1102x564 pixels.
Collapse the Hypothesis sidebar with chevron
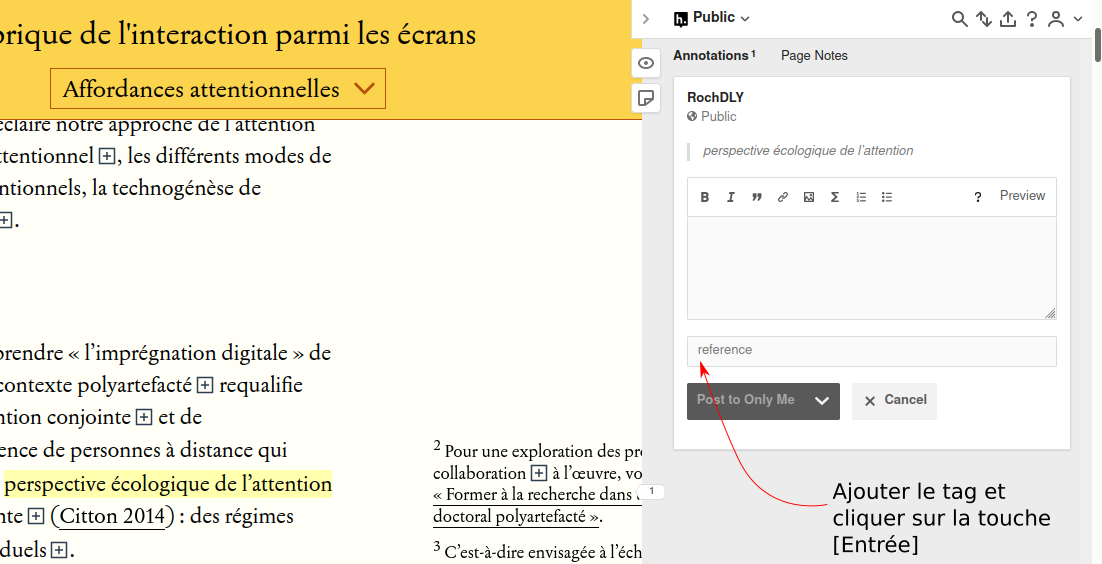click(646, 19)
